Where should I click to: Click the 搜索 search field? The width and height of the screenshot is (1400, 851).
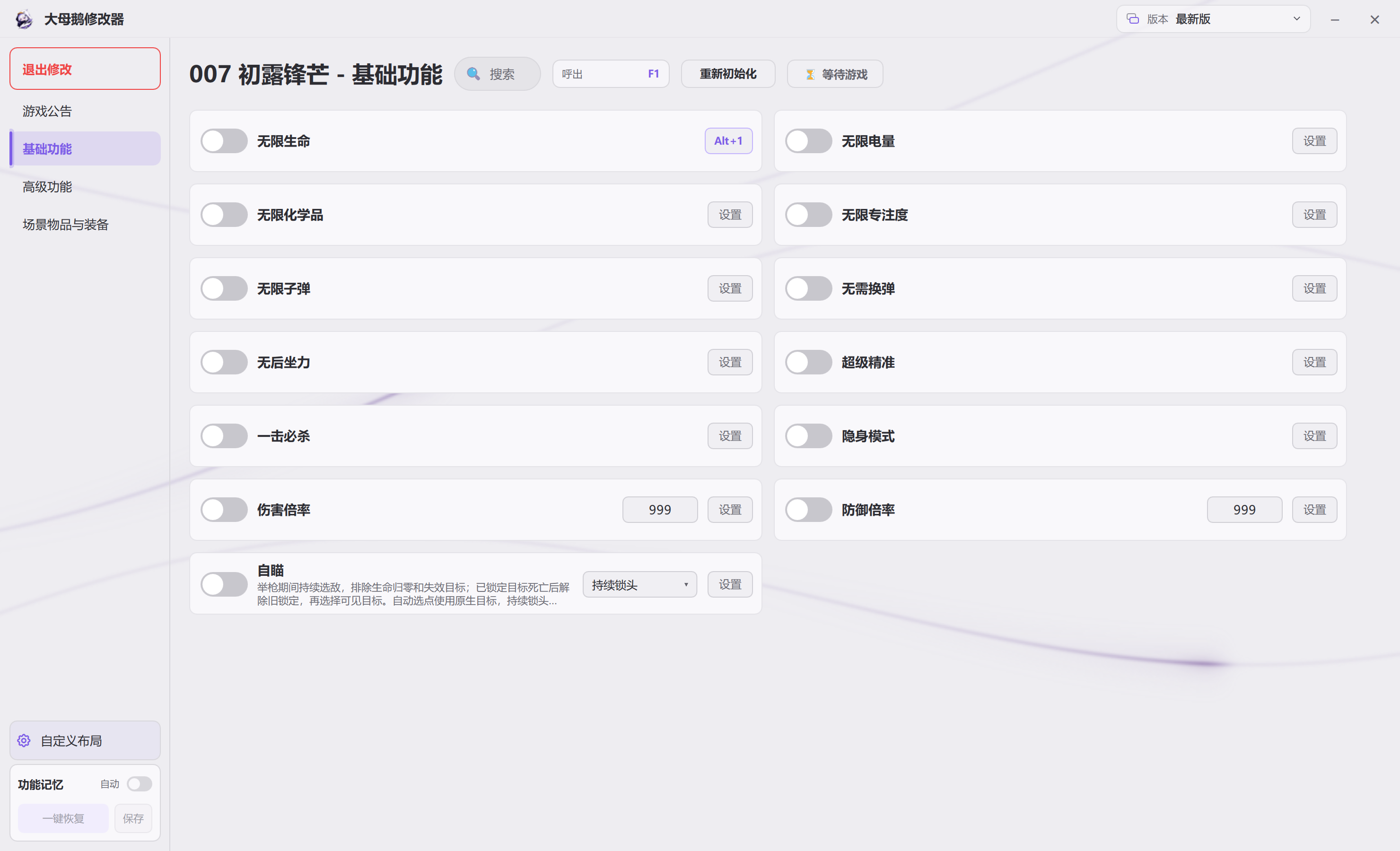[x=498, y=74]
